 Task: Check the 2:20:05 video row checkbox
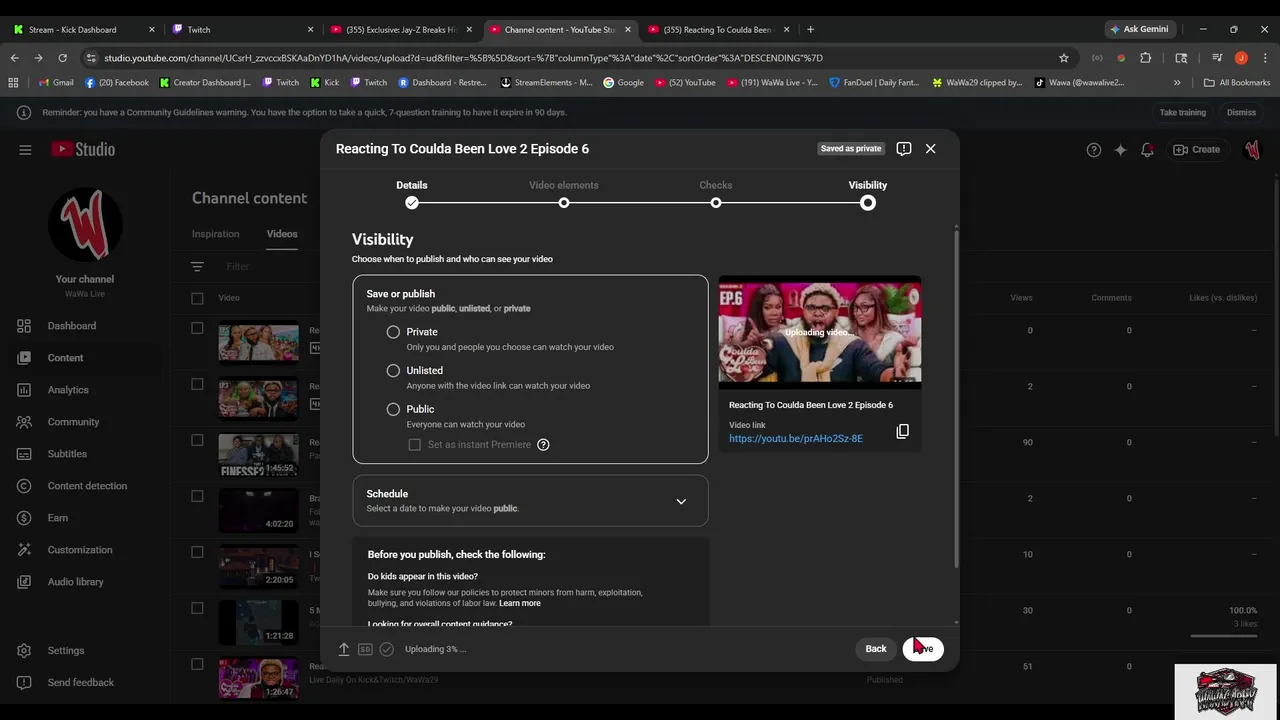click(197, 552)
